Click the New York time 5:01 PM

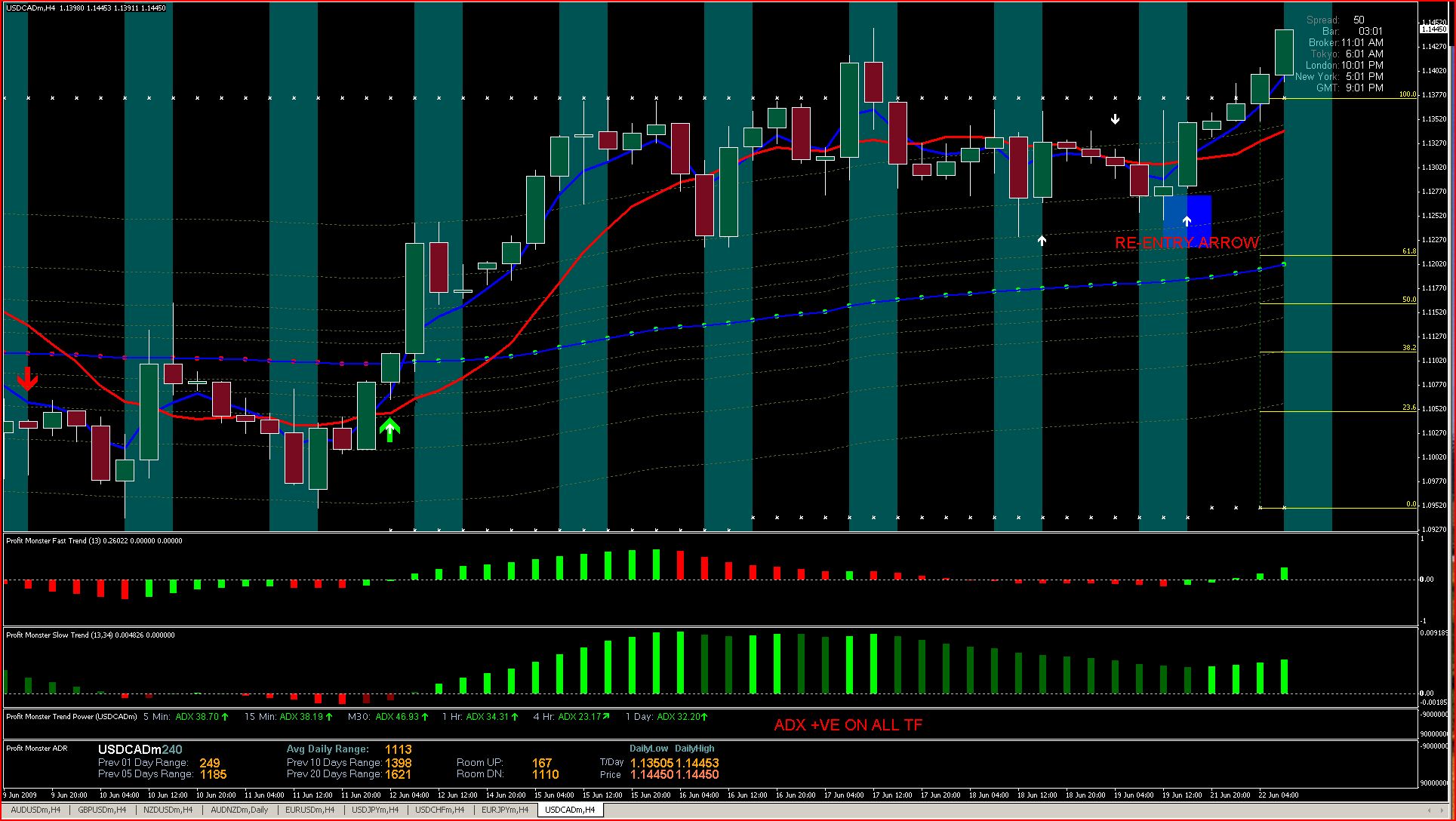(1365, 77)
